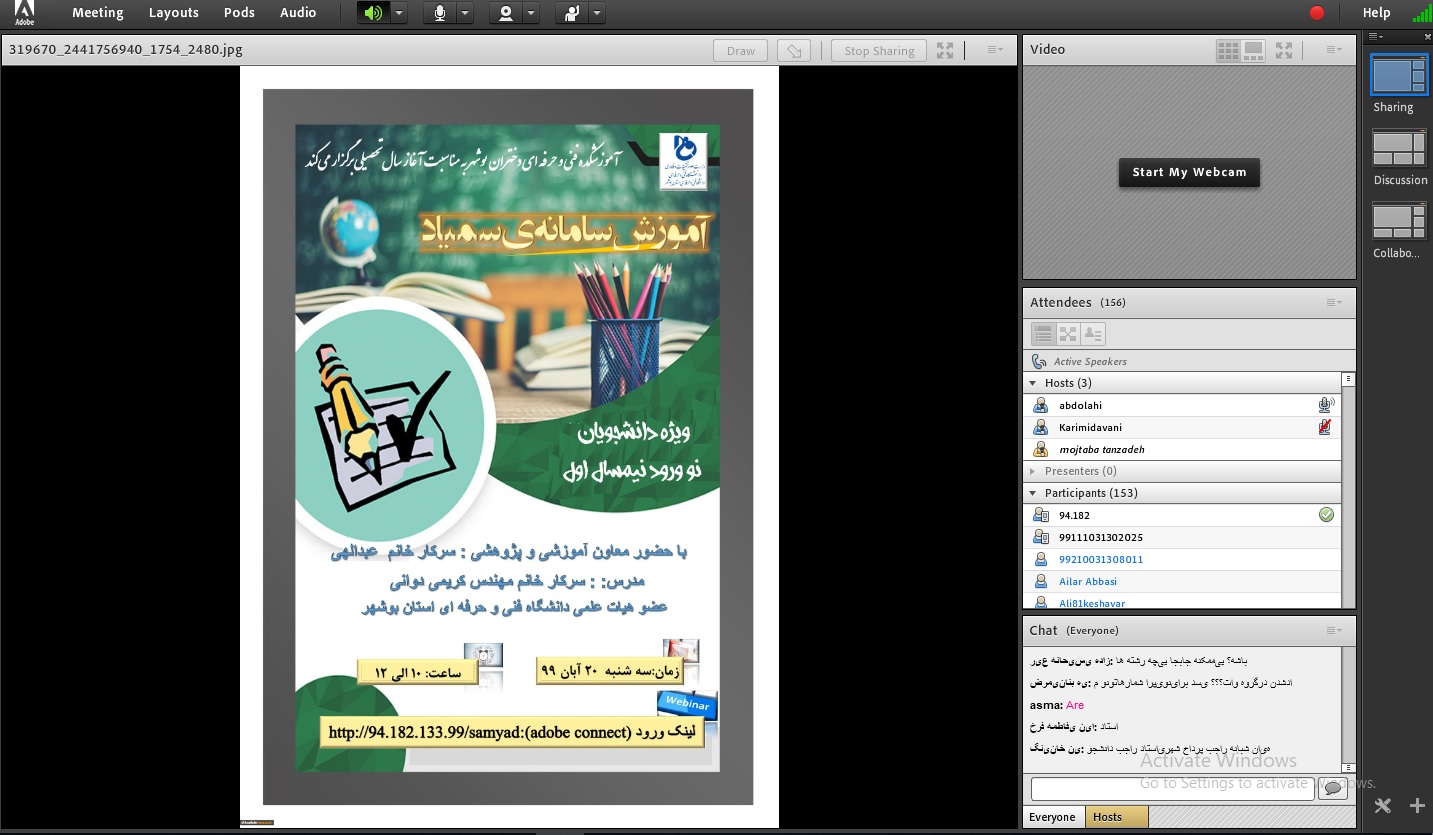Screen dimensions: 1433x835
Task: Click the pointer arrow tool in Share pod
Action: point(794,51)
